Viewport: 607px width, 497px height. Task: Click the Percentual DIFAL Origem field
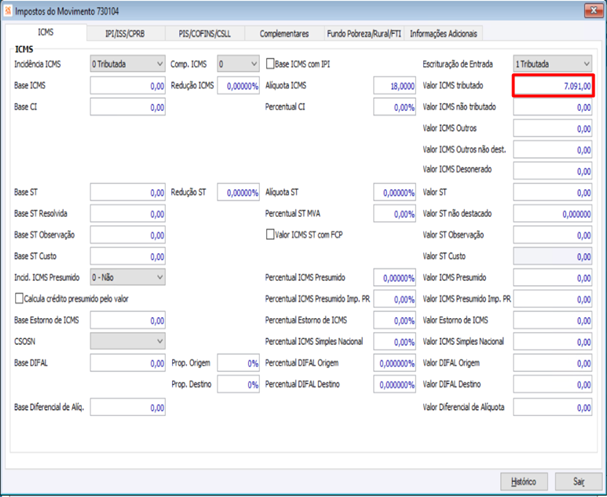point(394,363)
